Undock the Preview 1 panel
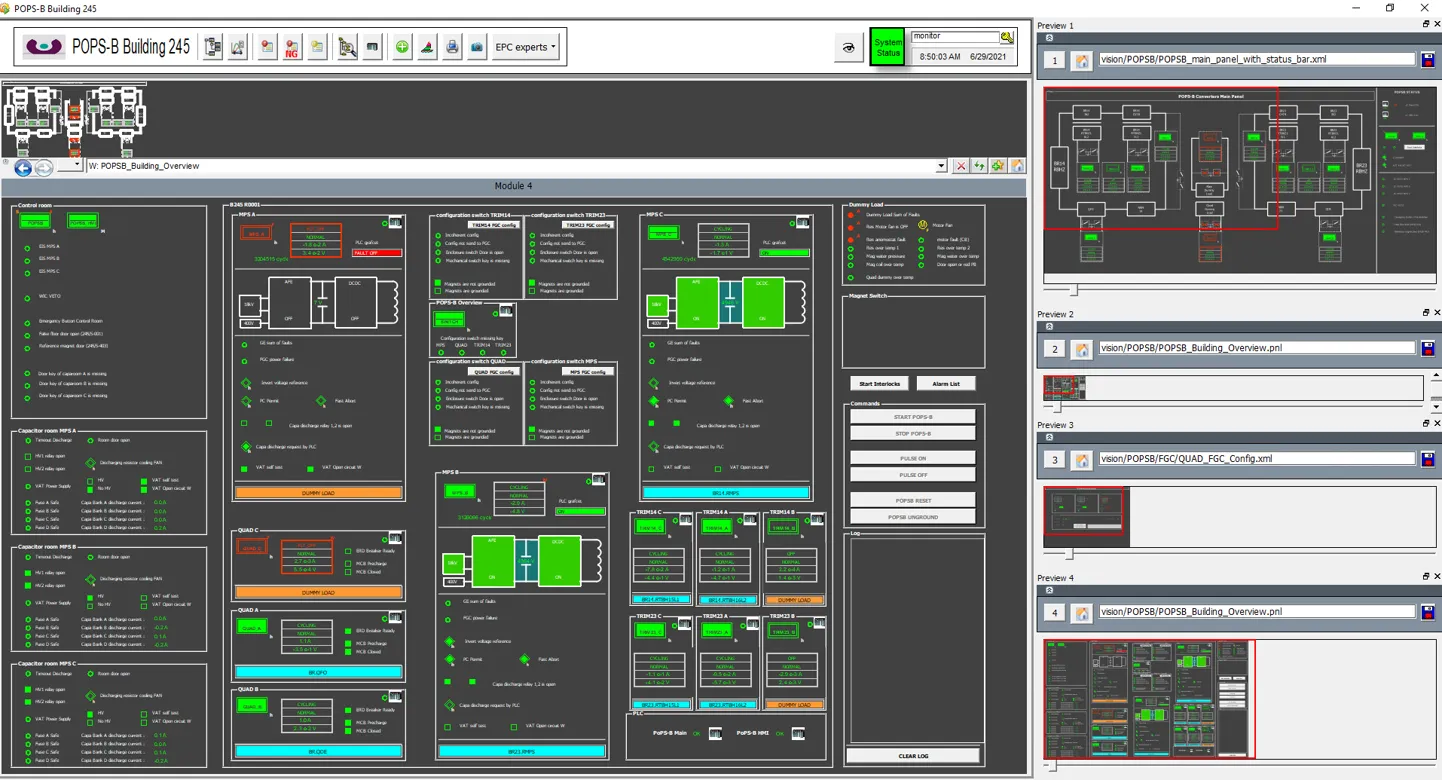The image size is (1442, 780). pyautogui.click(x=1426, y=24)
